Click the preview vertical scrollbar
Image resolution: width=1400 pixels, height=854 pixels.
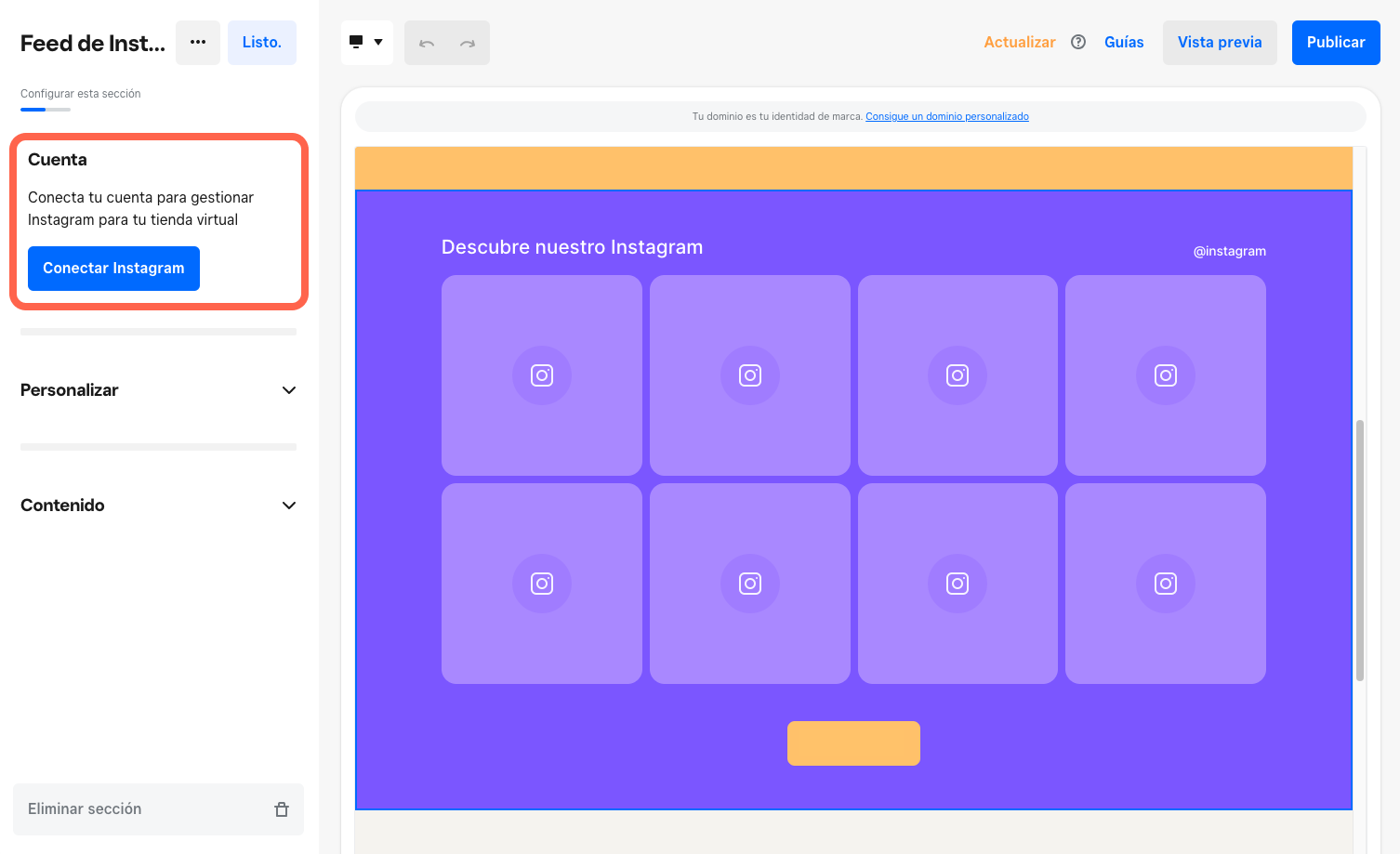coord(1360,550)
